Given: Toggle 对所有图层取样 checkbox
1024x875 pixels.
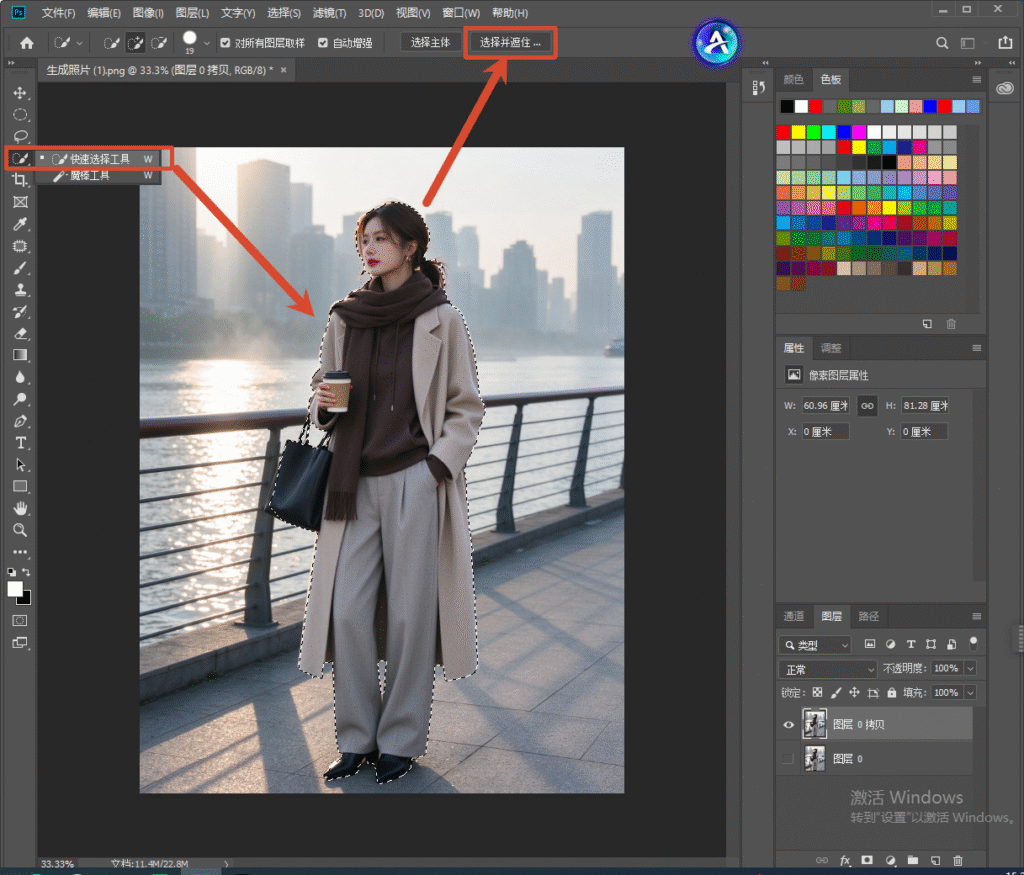Looking at the screenshot, I should (x=225, y=43).
